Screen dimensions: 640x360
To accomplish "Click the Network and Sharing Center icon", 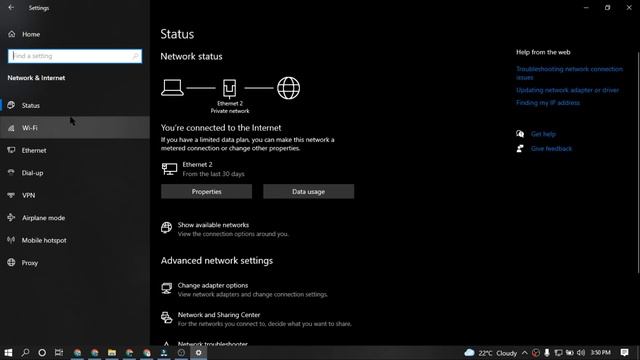I will click(x=167, y=318).
